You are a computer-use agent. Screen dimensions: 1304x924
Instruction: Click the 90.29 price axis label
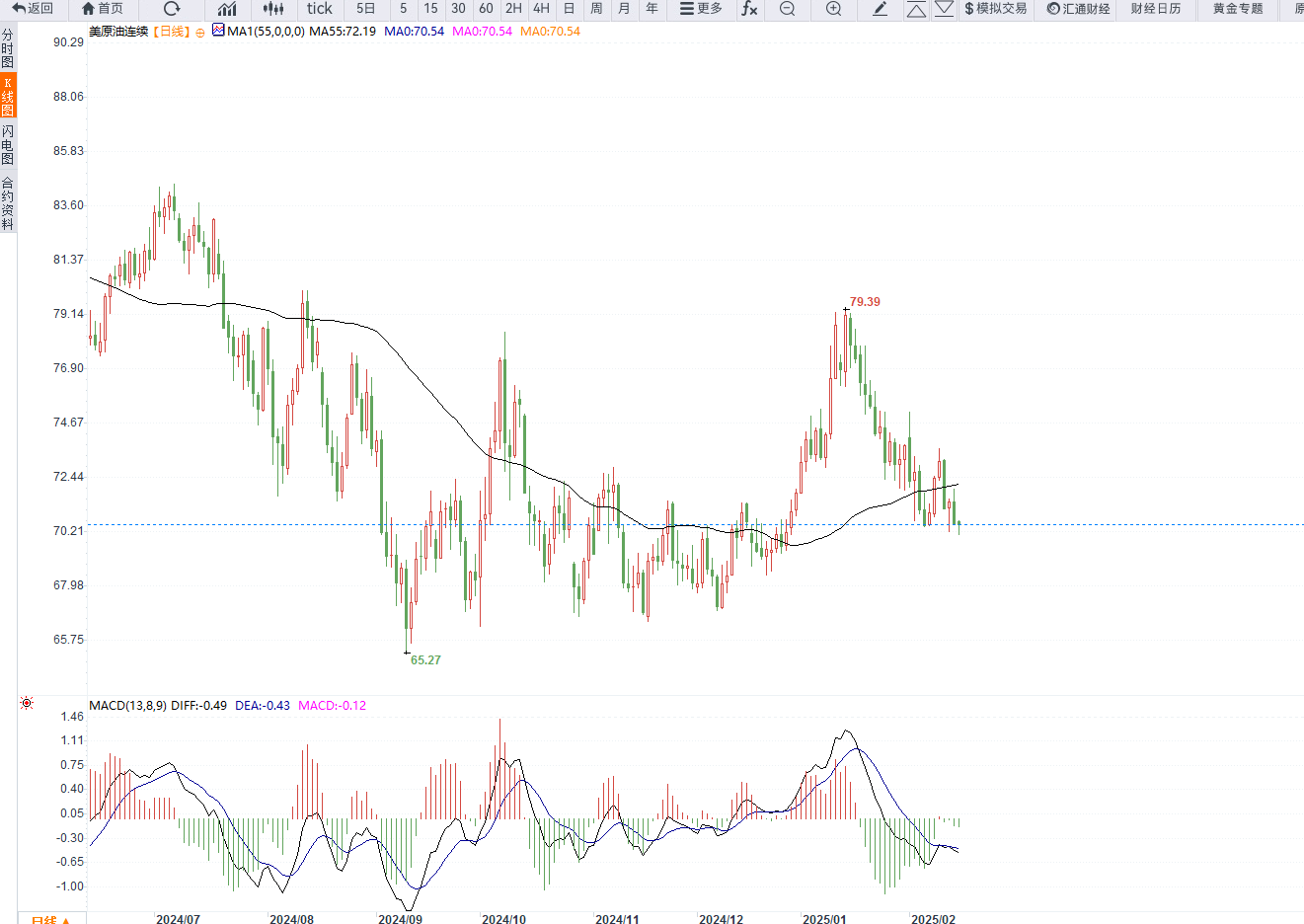pos(68,42)
